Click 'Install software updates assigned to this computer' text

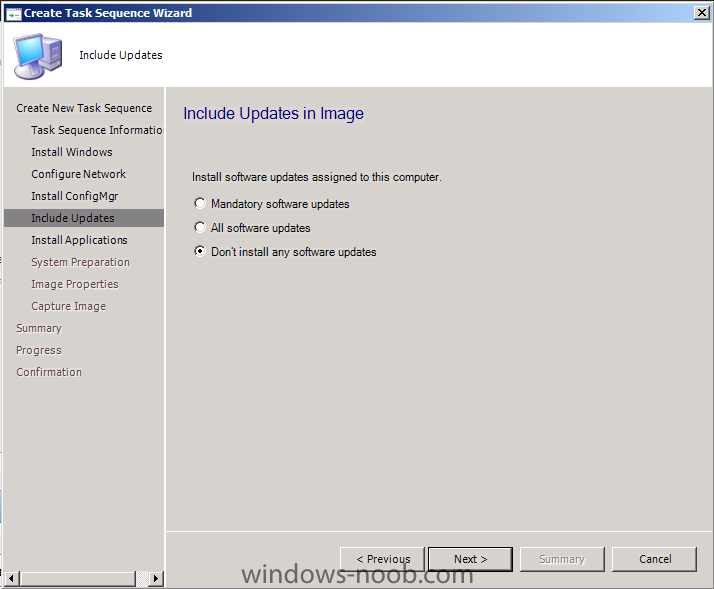point(316,177)
